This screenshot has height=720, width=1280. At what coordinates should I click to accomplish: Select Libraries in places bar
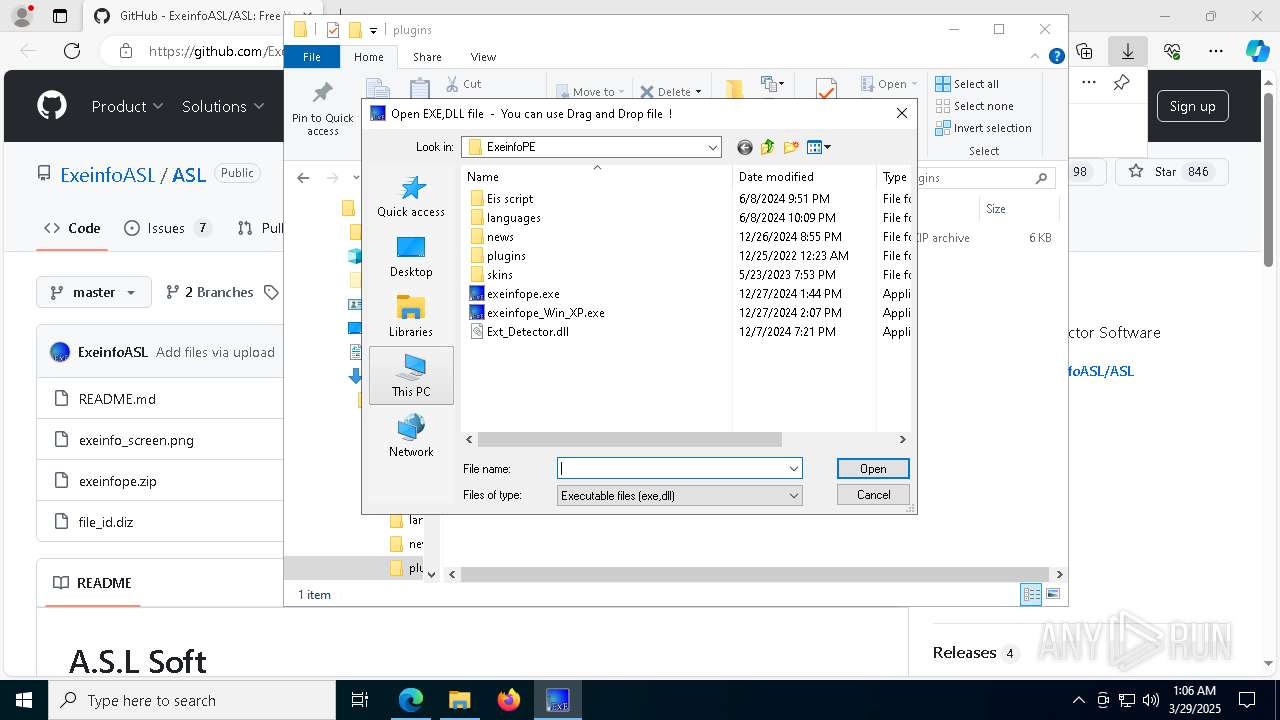coord(411,316)
